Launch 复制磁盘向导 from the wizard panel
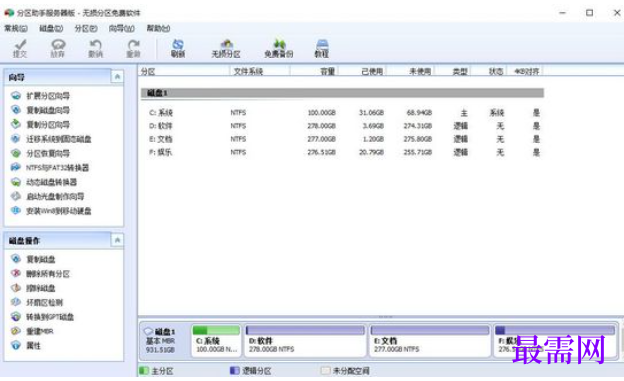 pyautogui.click(x=41, y=110)
